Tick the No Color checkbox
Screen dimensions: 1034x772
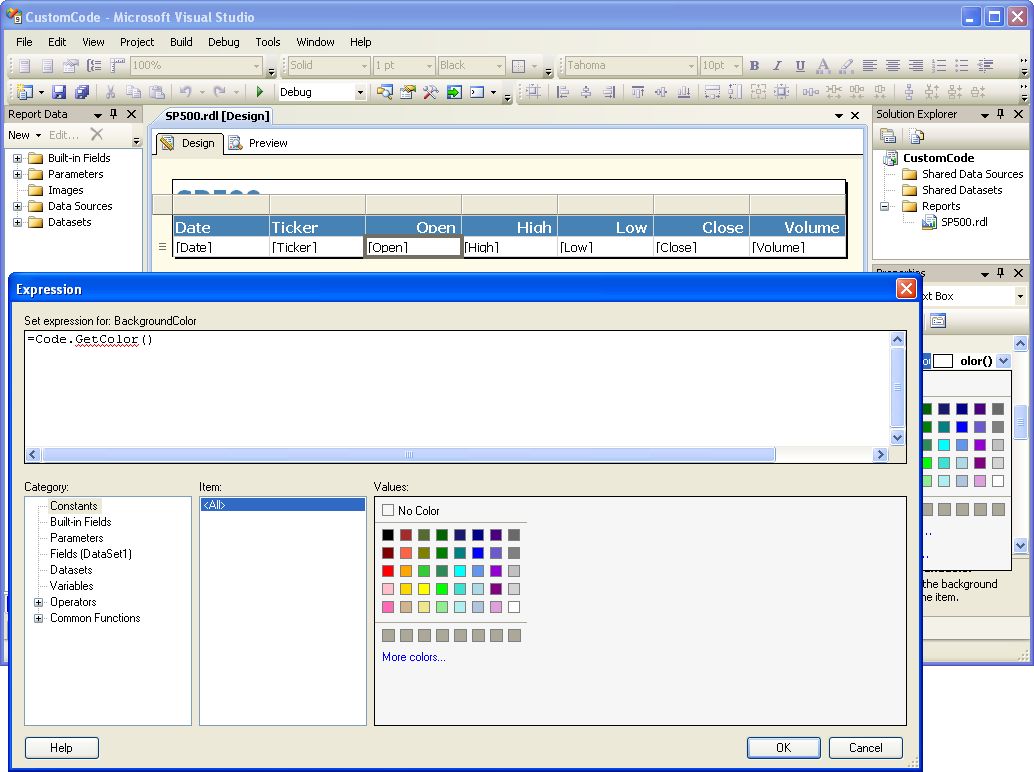click(388, 510)
